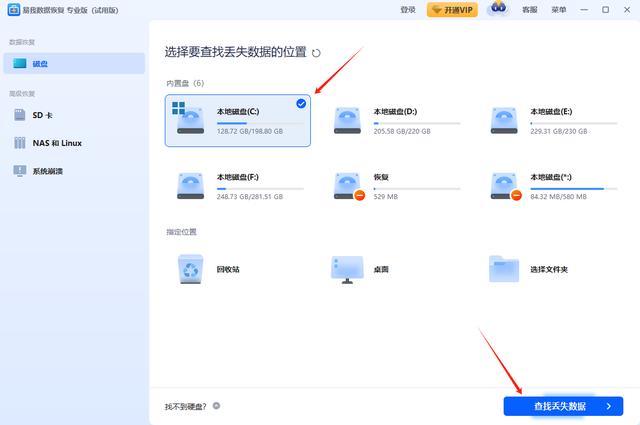Viewport: 640px width, 425px height.
Task: Open the 磁盘 sidebar tab
Action: (x=74, y=63)
